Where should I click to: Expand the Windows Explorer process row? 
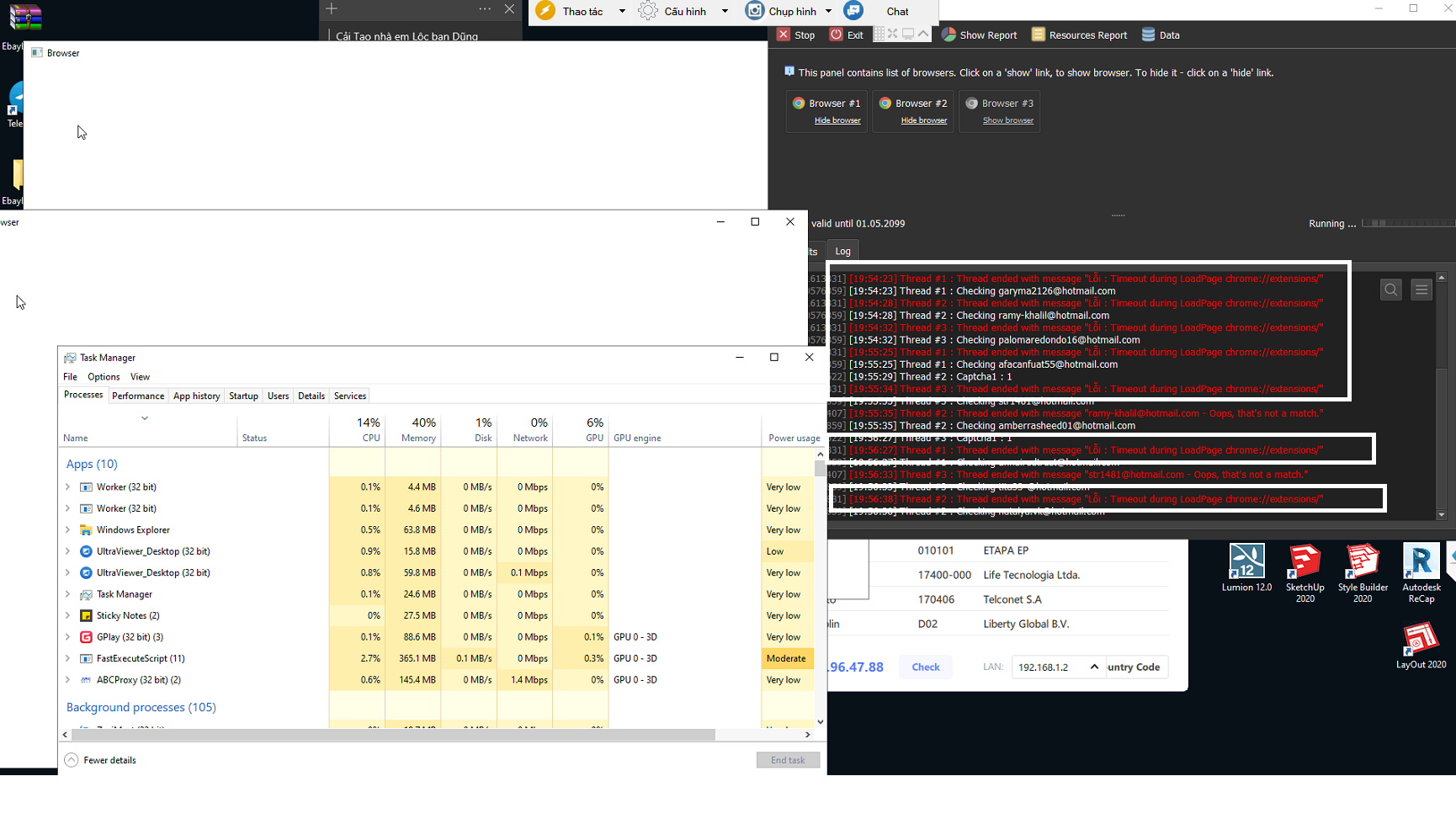tap(67, 530)
